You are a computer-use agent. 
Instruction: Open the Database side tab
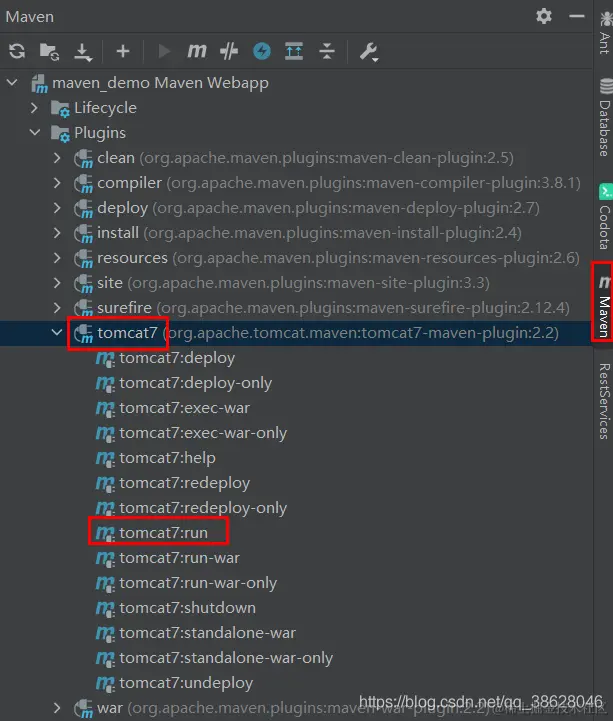(605, 117)
